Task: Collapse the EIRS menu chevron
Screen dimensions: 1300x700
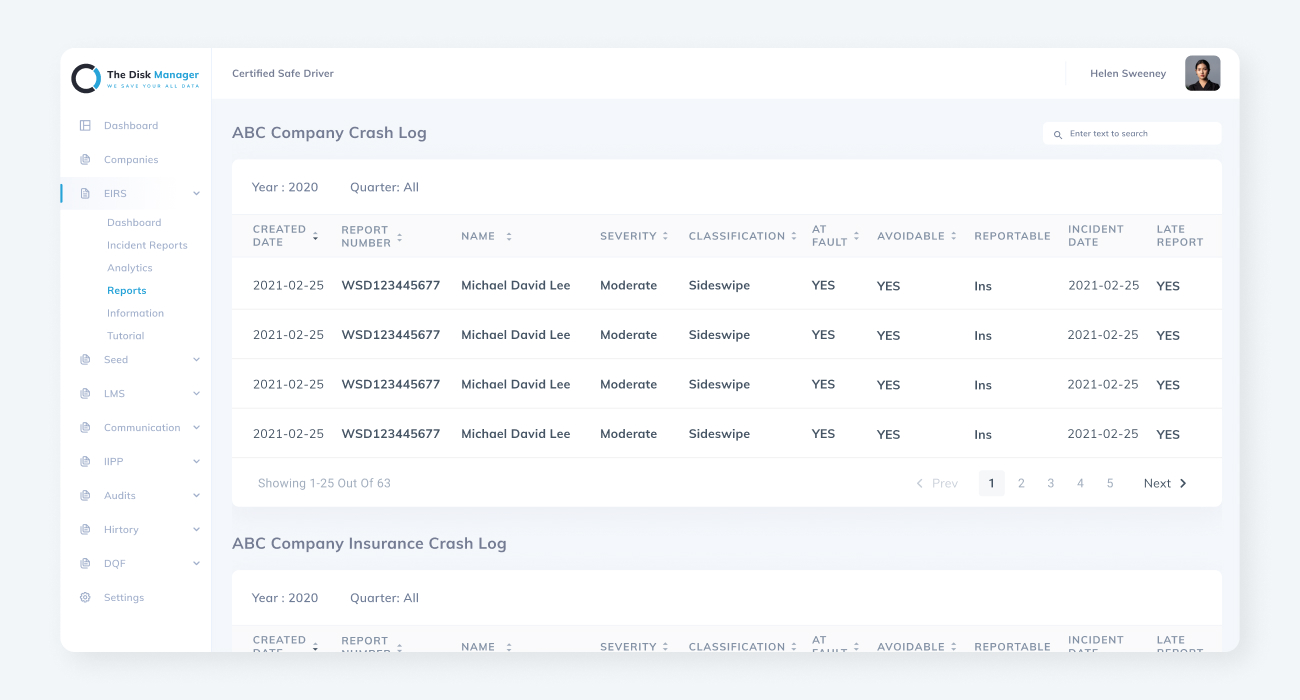Action: pyautogui.click(x=196, y=194)
